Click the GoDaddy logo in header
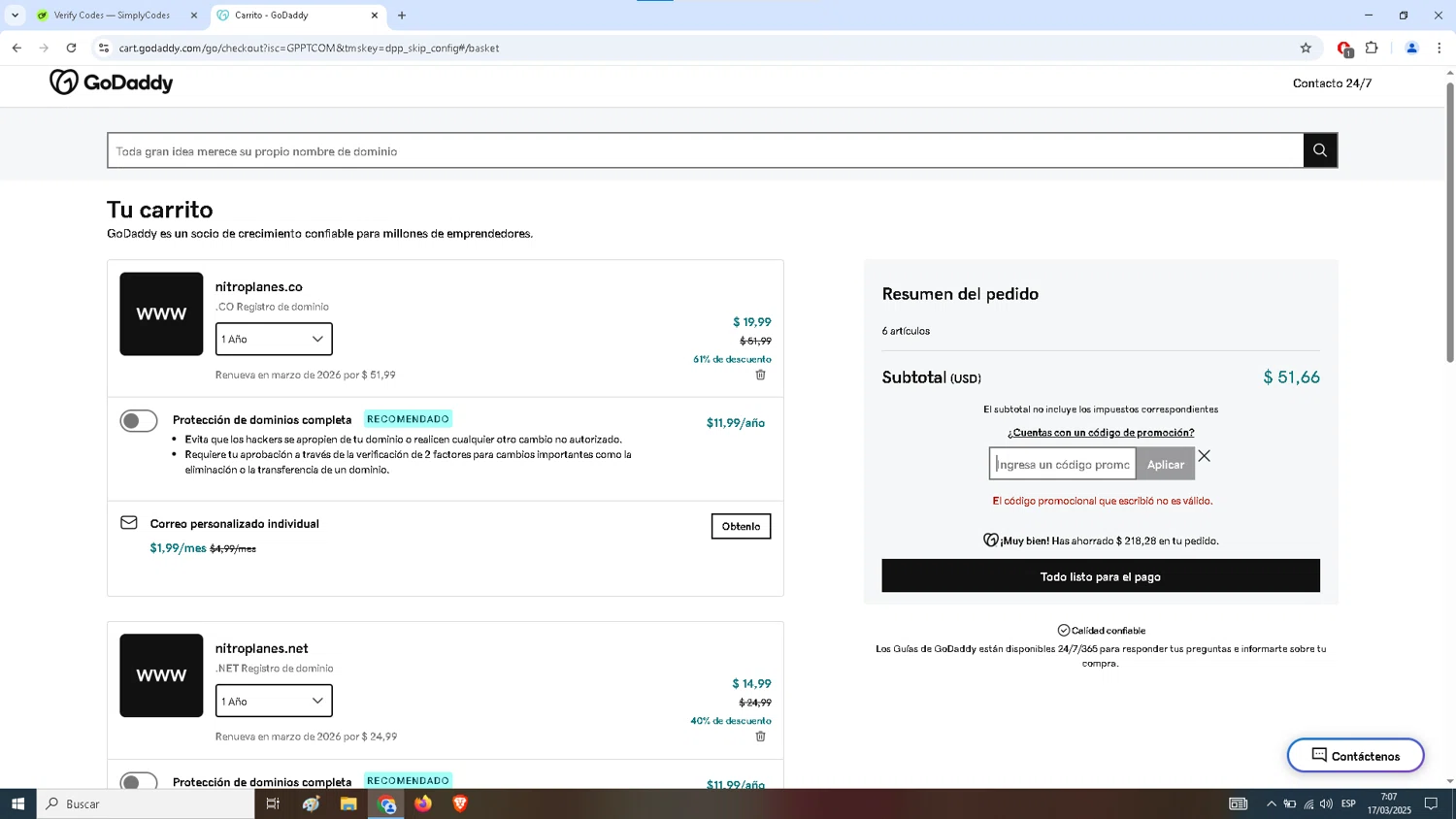Image resolution: width=1456 pixels, height=819 pixels. click(x=111, y=82)
